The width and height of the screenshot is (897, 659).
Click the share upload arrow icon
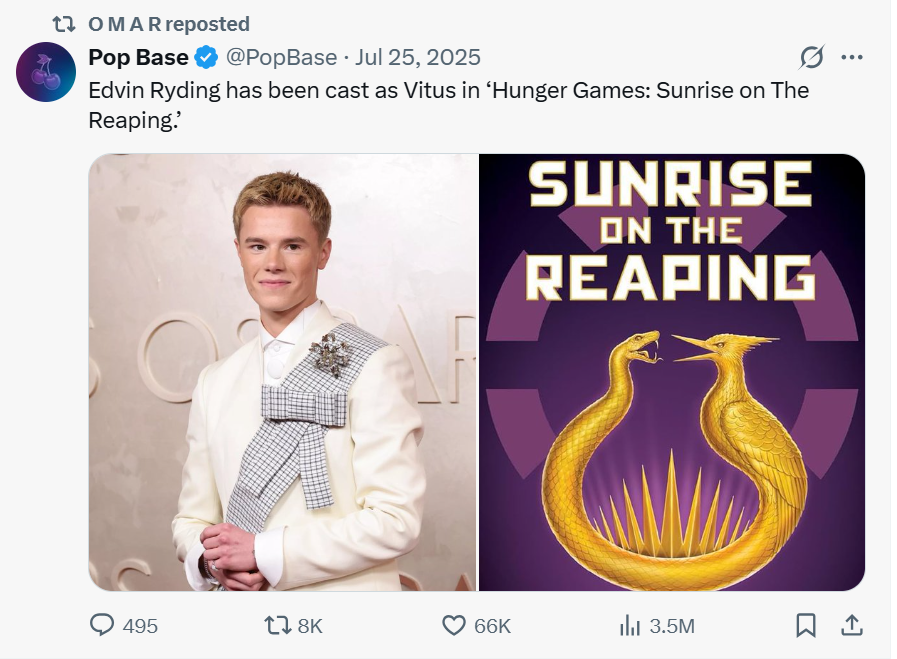852,625
